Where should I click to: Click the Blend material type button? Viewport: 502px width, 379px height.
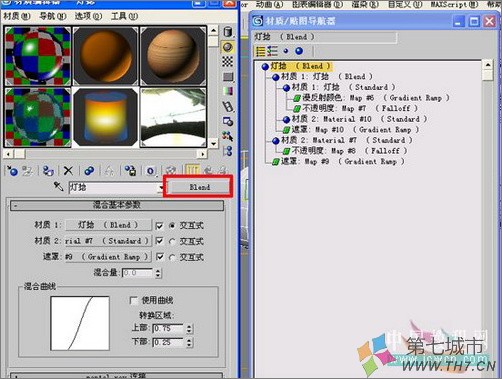[200, 187]
